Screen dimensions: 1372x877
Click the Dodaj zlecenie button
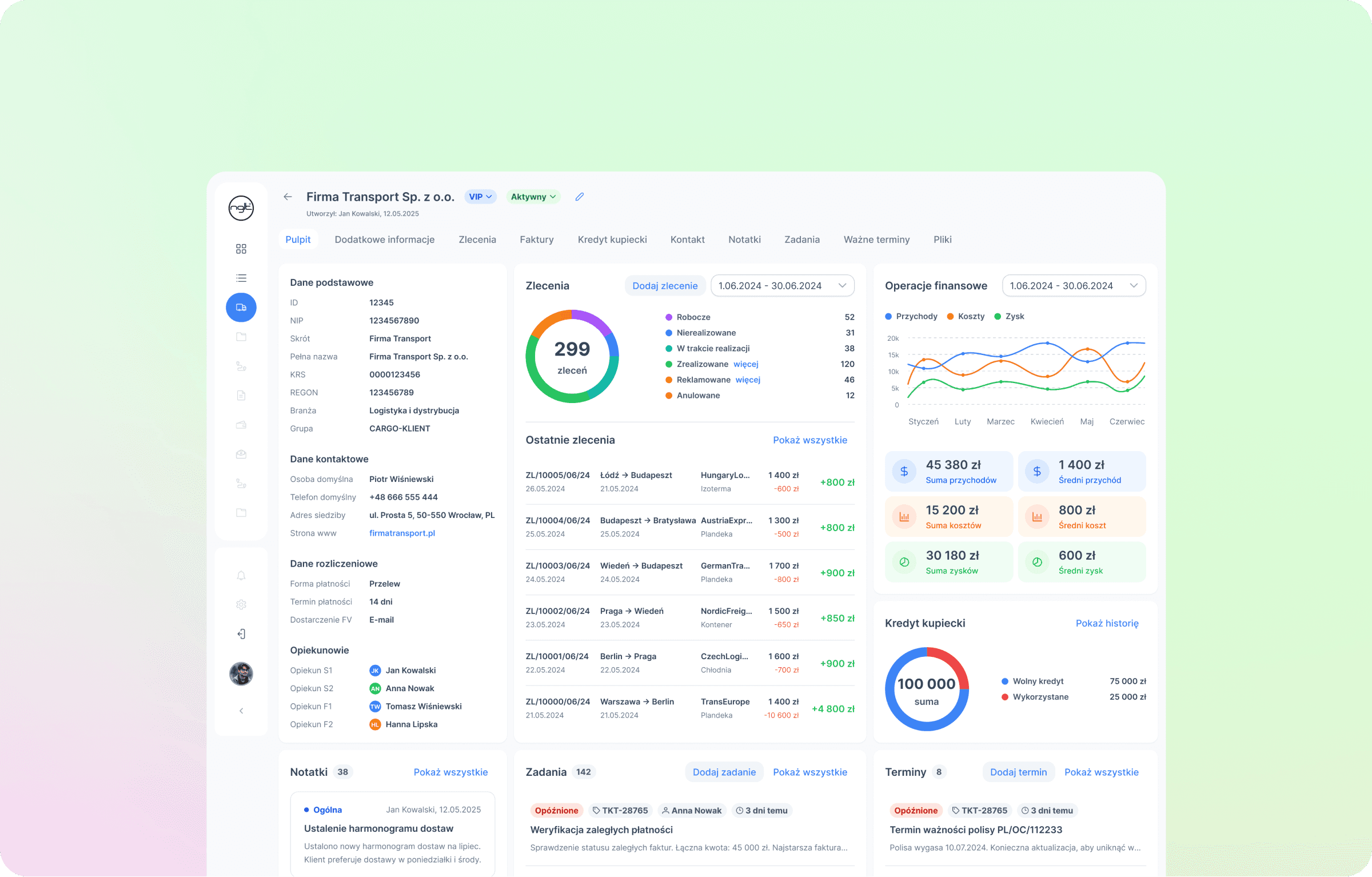(x=665, y=286)
